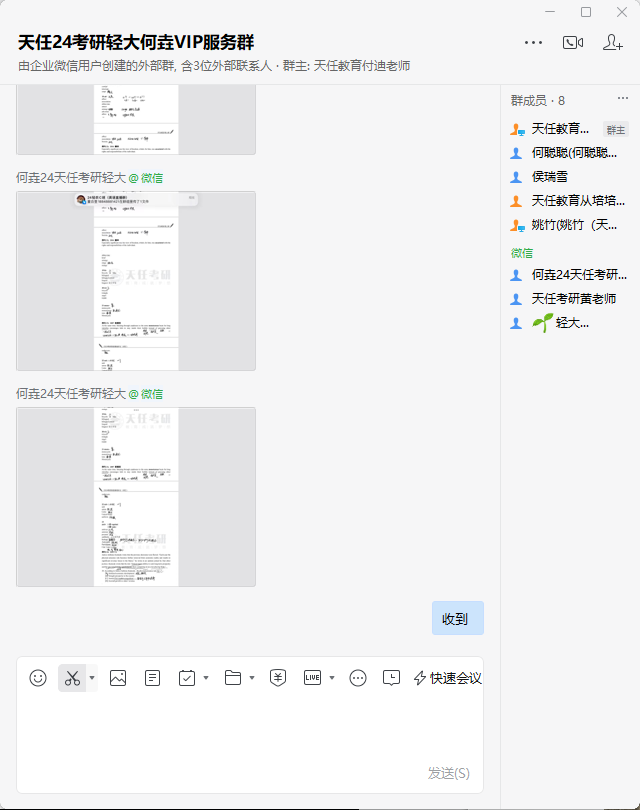Click the document note icon in toolbar

click(152, 678)
